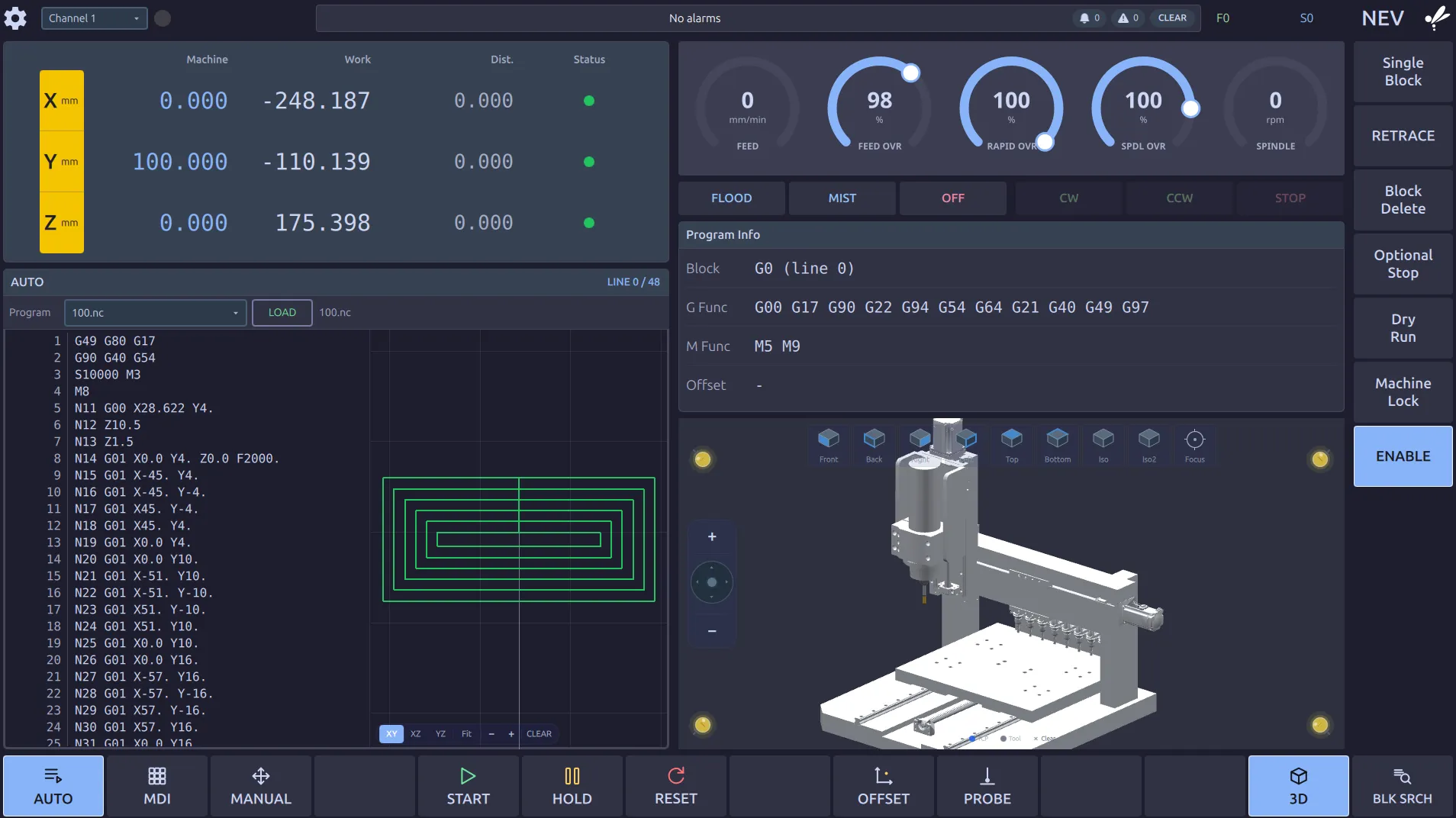Open the OFFSET page

pos(884,786)
